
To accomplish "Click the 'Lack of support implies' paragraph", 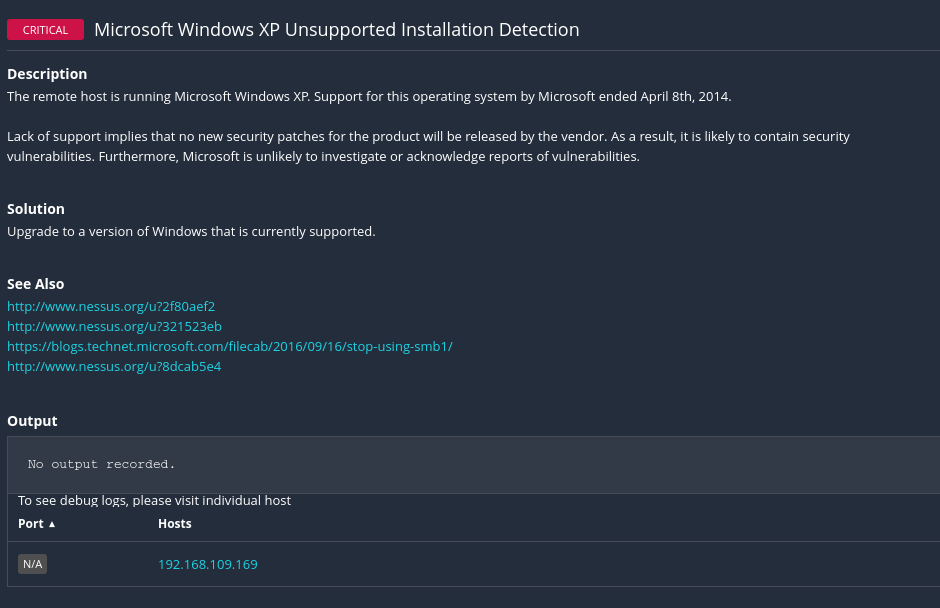I will (x=428, y=146).
